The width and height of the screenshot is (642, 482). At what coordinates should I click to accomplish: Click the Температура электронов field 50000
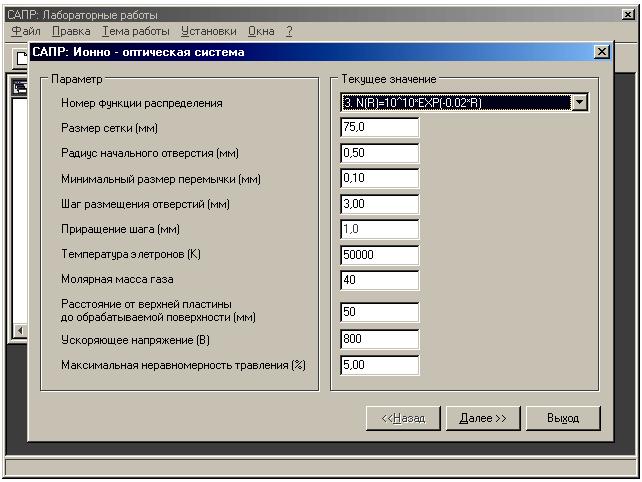click(x=380, y=255)
